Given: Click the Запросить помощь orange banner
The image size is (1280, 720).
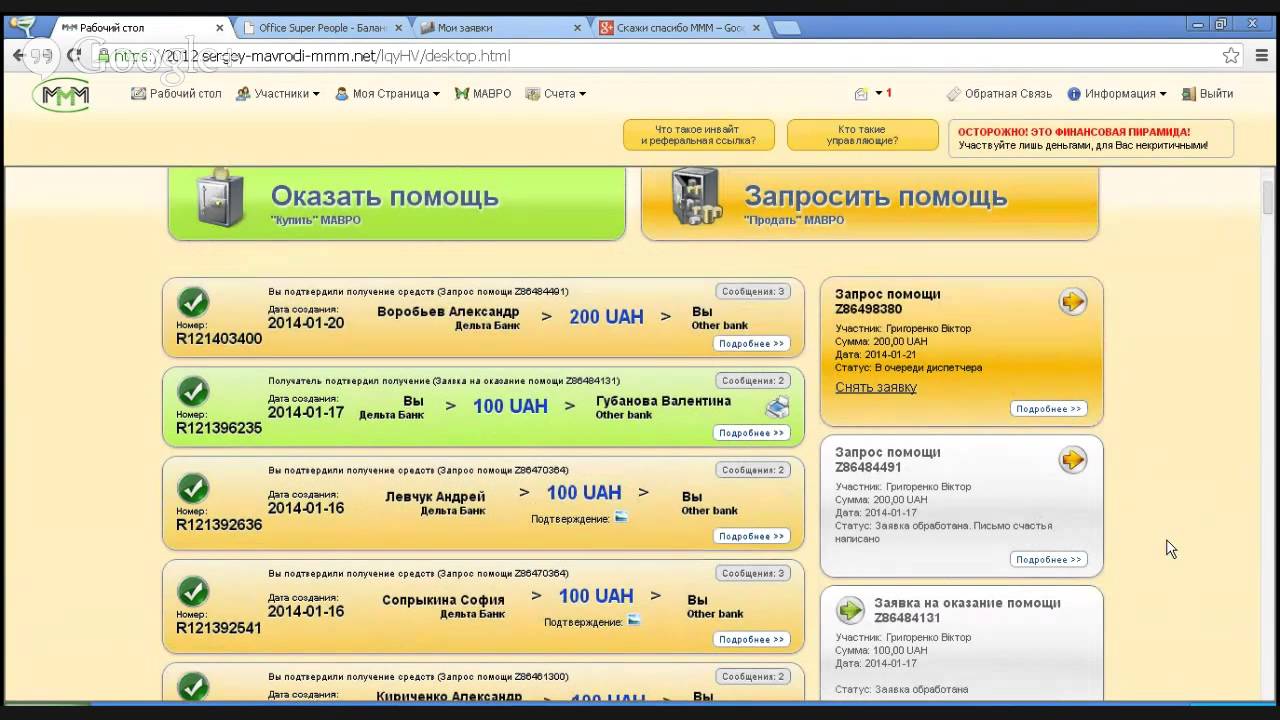Looking at the screenshot, I should click(870, 204).
